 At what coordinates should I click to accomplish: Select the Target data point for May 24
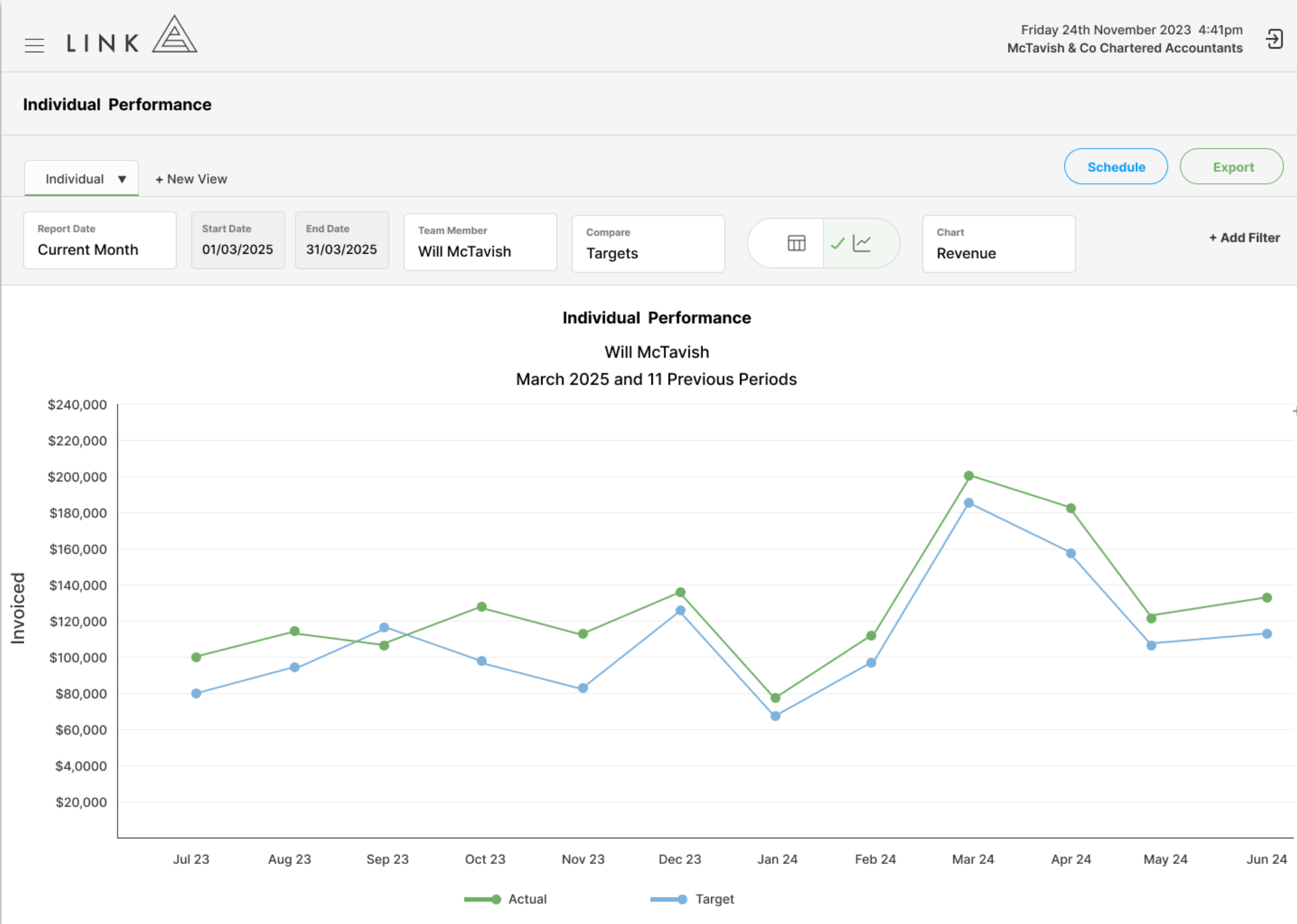tap(1151, 646)
